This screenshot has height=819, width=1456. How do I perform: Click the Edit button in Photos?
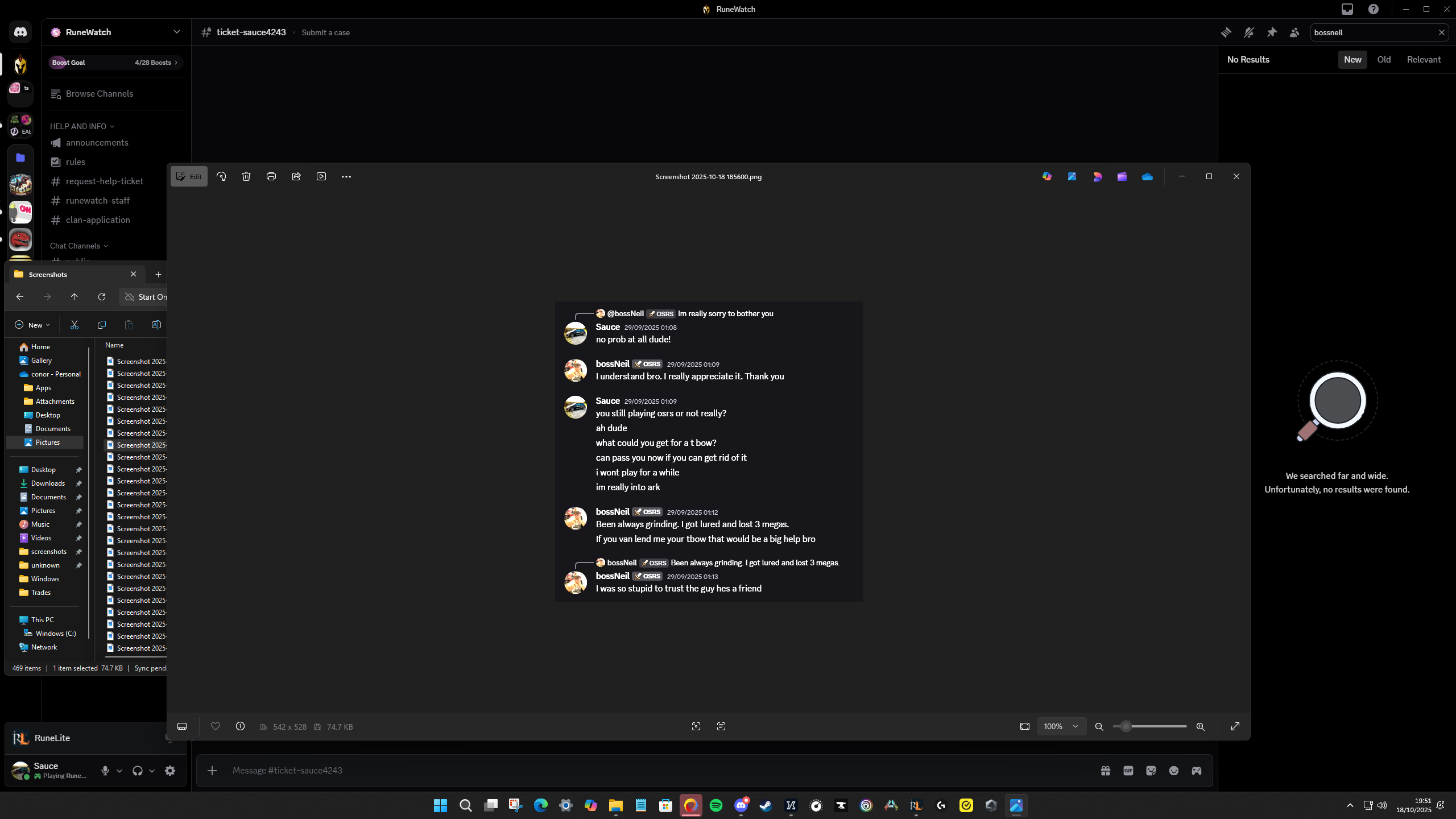click(x=189, y=176)
